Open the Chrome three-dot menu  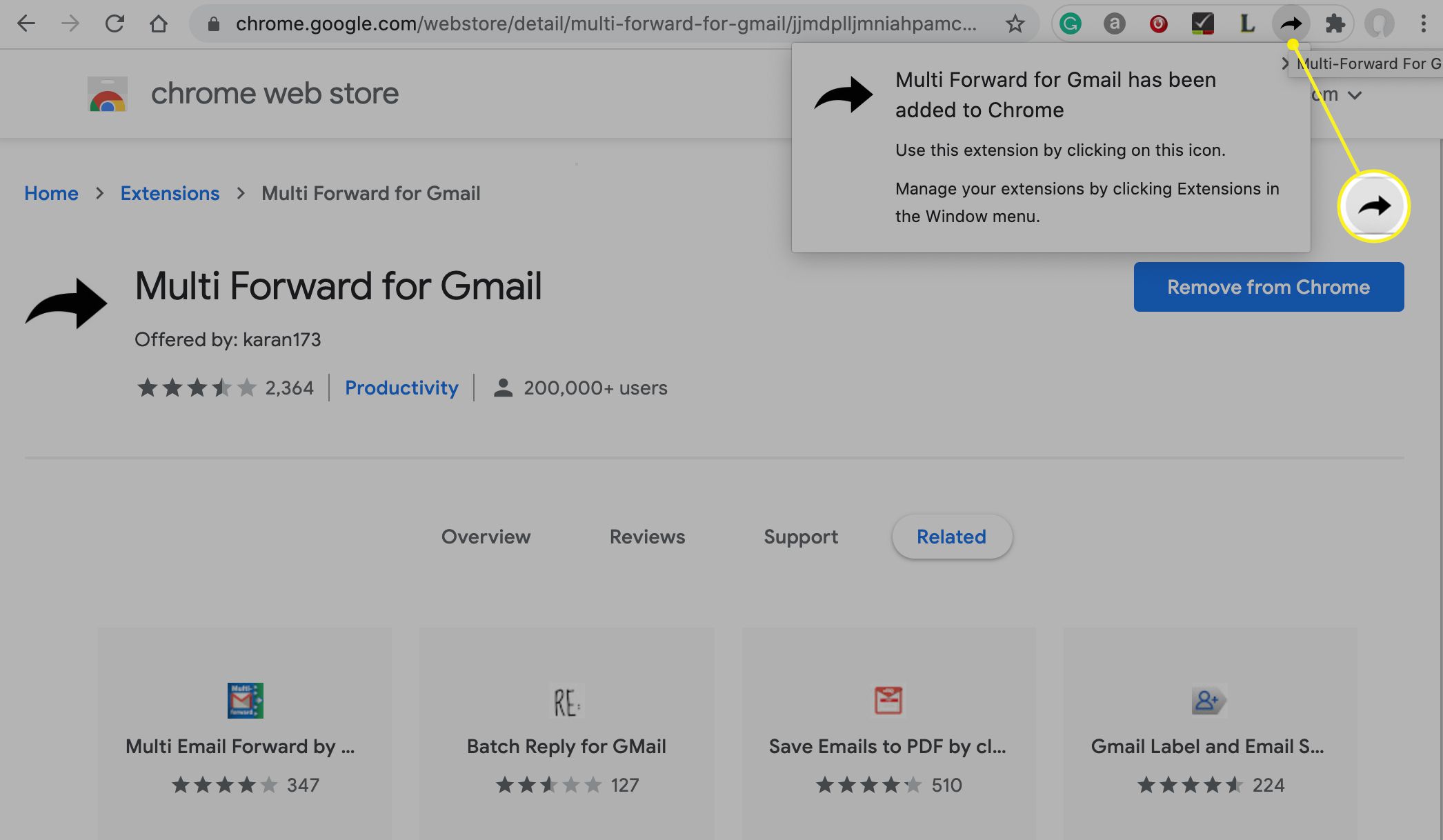click(x=1423, y=24)
